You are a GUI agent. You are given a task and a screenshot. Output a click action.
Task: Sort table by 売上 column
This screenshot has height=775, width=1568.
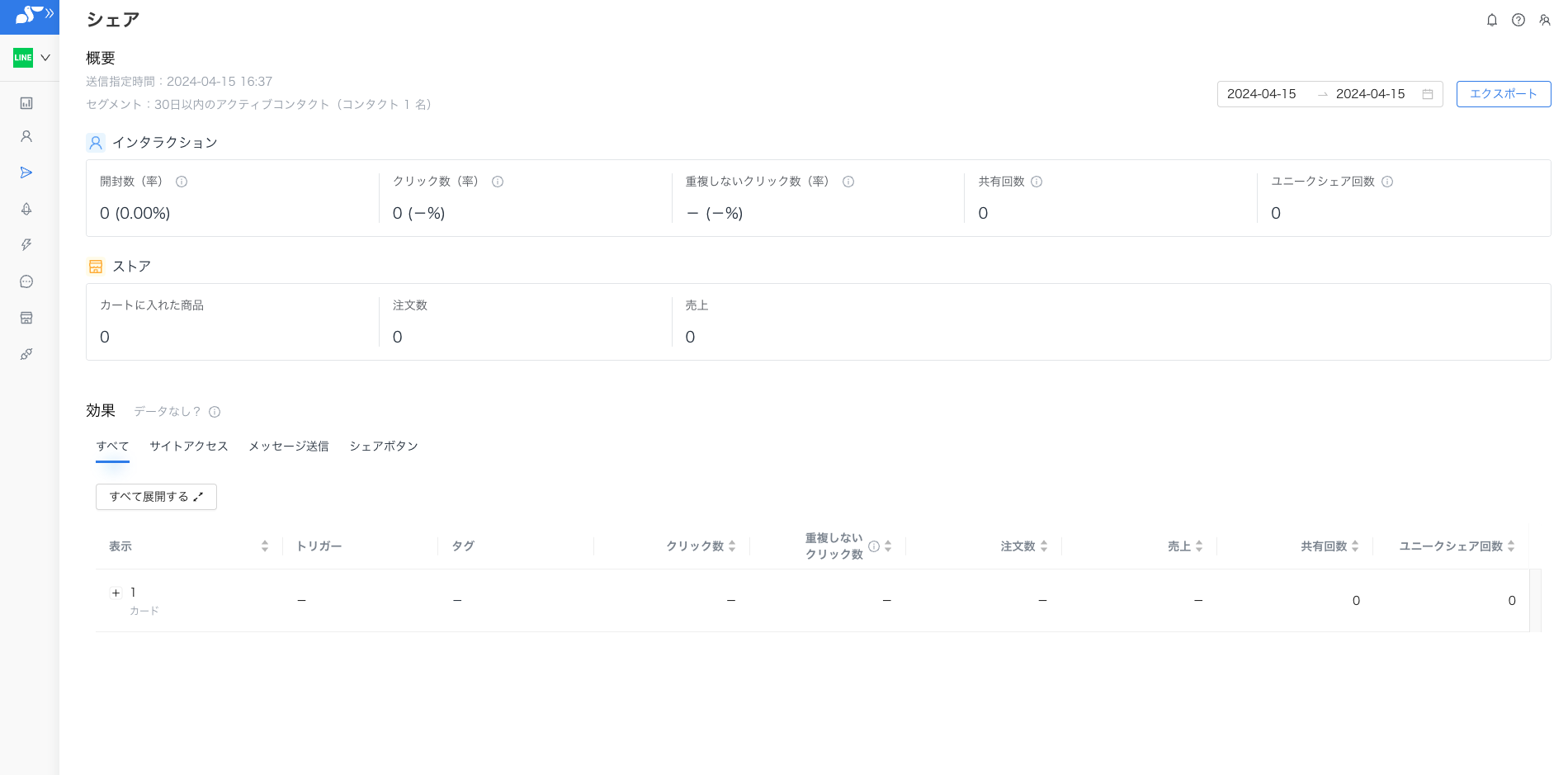pyautogui.click(x=1199, y=546)
